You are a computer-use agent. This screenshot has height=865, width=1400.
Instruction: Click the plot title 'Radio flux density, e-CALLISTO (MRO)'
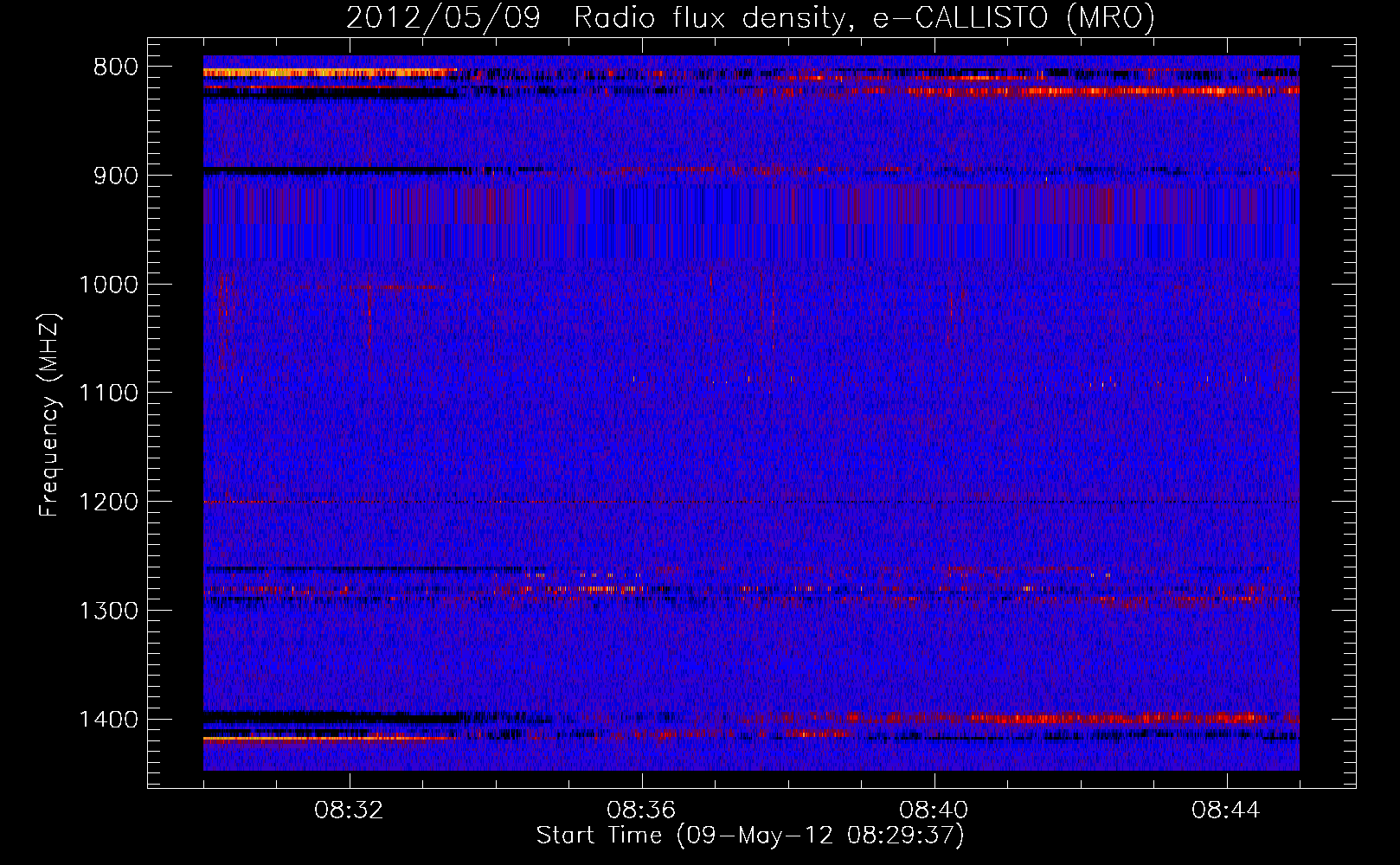point(864,18)
